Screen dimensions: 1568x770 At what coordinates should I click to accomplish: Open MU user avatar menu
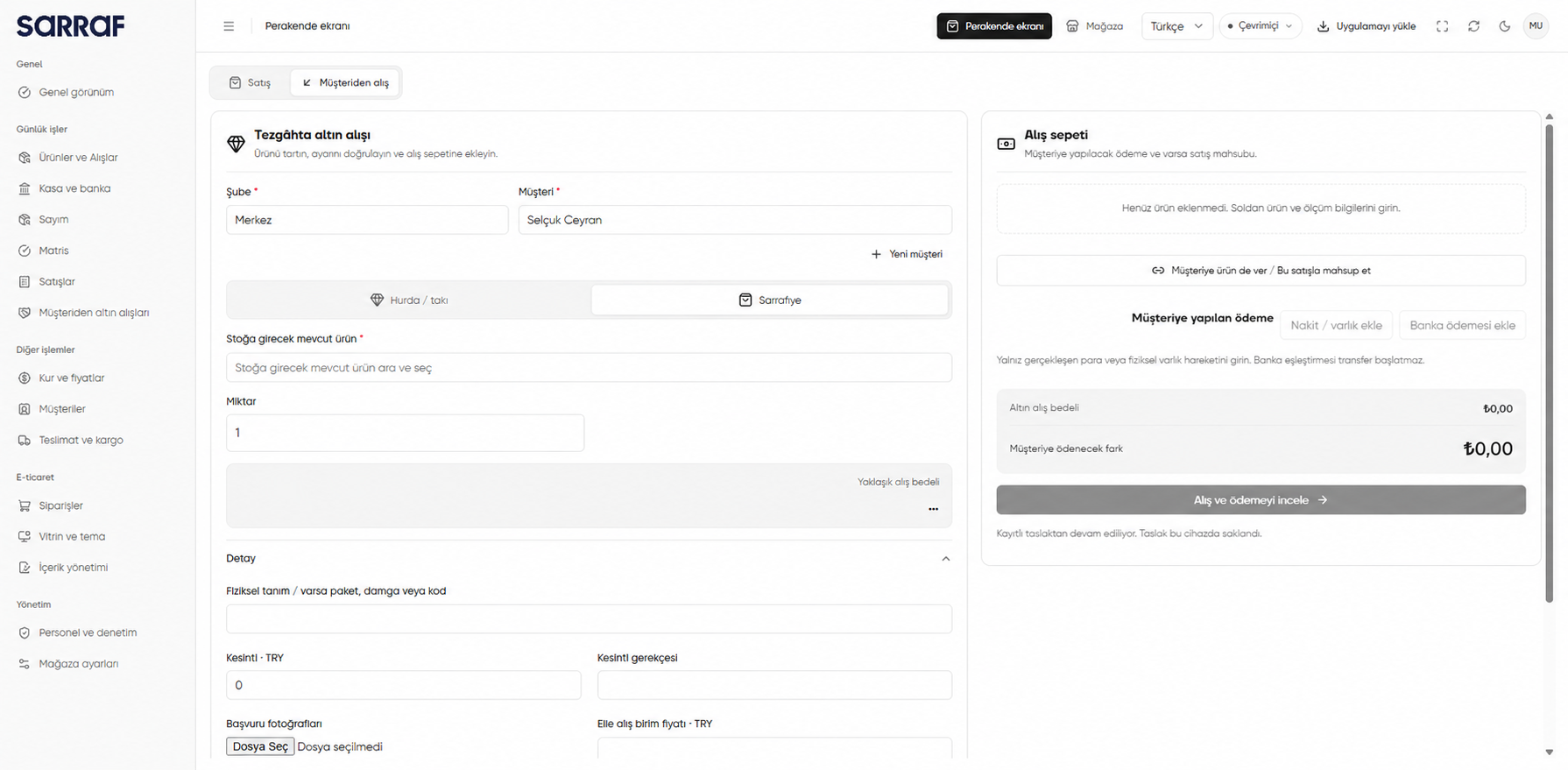point(1536,26)
